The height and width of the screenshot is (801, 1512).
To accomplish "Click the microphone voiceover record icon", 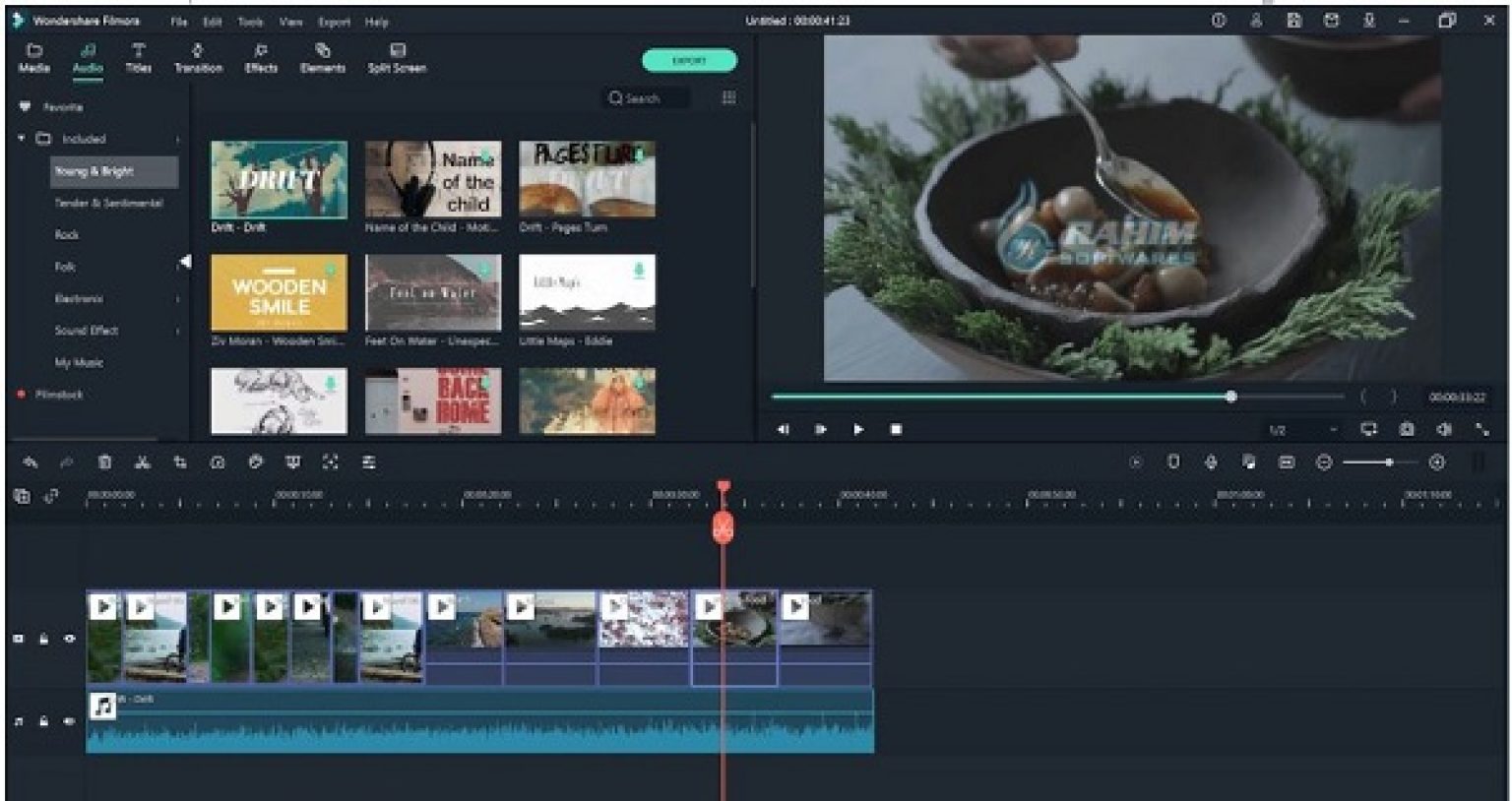I will [1211, 462].
